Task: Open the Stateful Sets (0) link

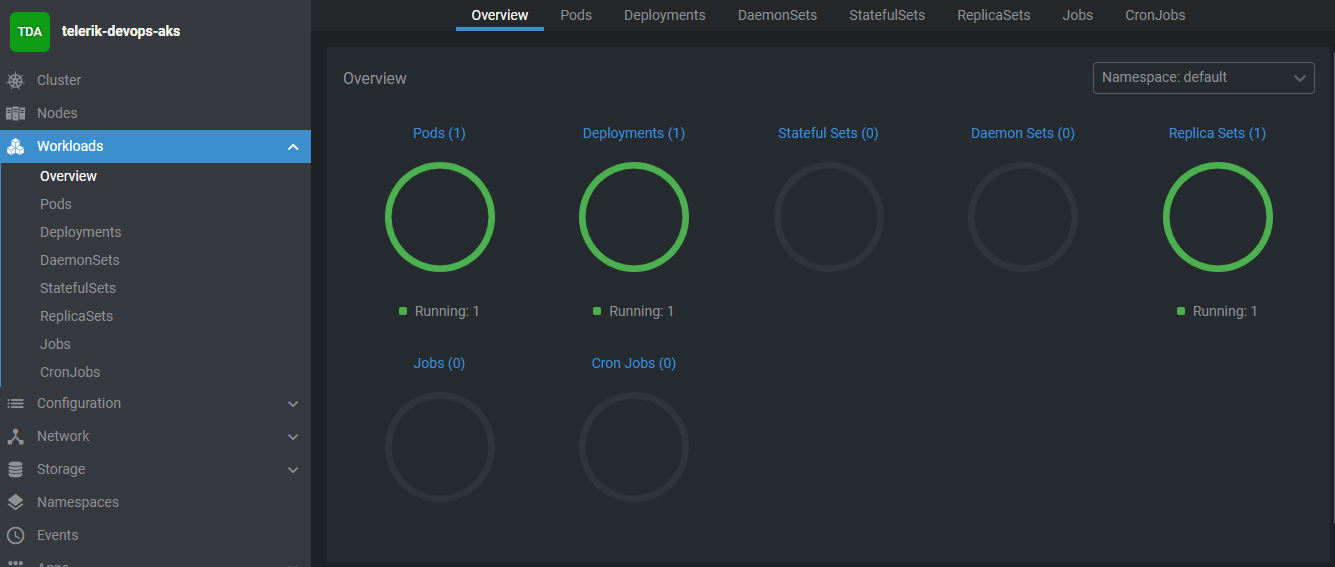Action: coord(828,133)
